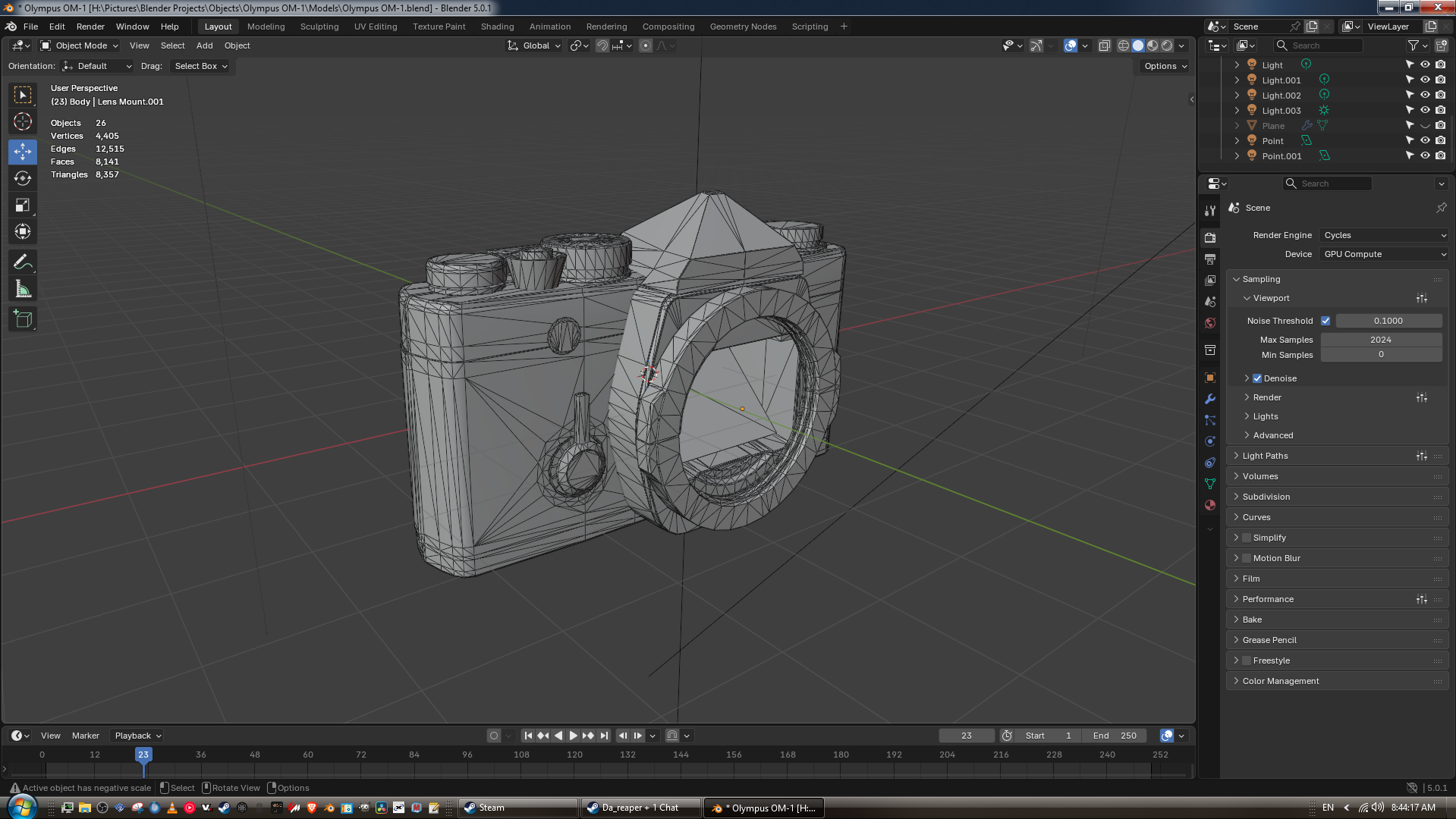
Task: Select the Scale tool
Action: click(x=23, y=205)
